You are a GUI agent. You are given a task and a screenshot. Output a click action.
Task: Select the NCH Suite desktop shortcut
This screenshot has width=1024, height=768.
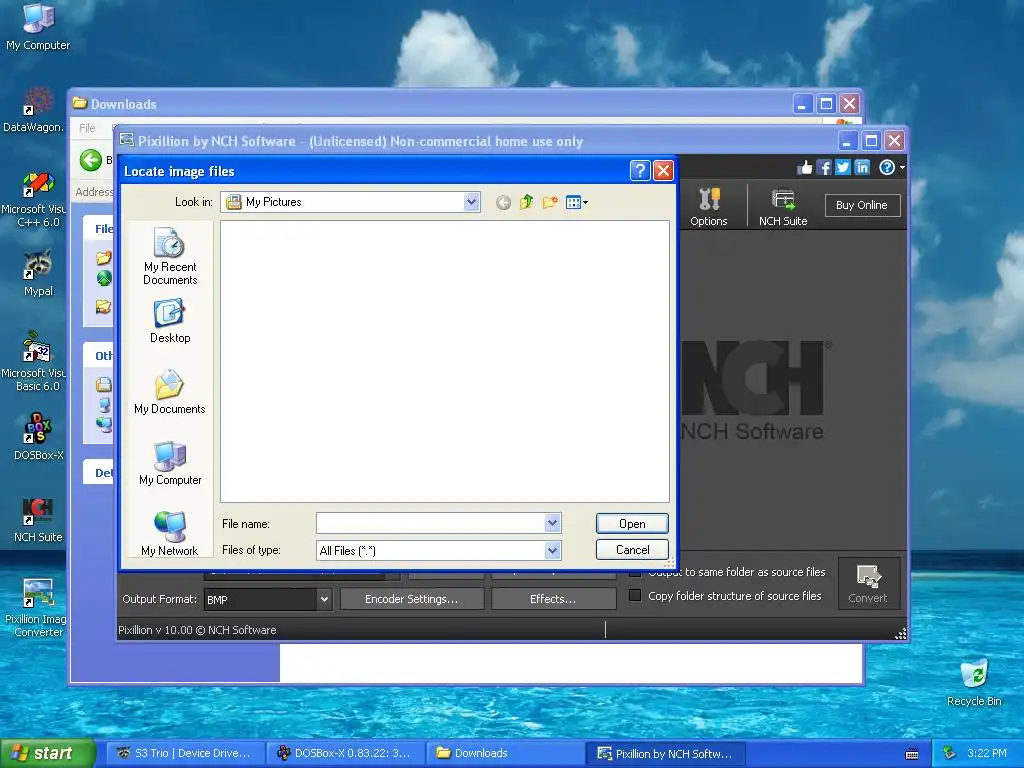[38, 520]
